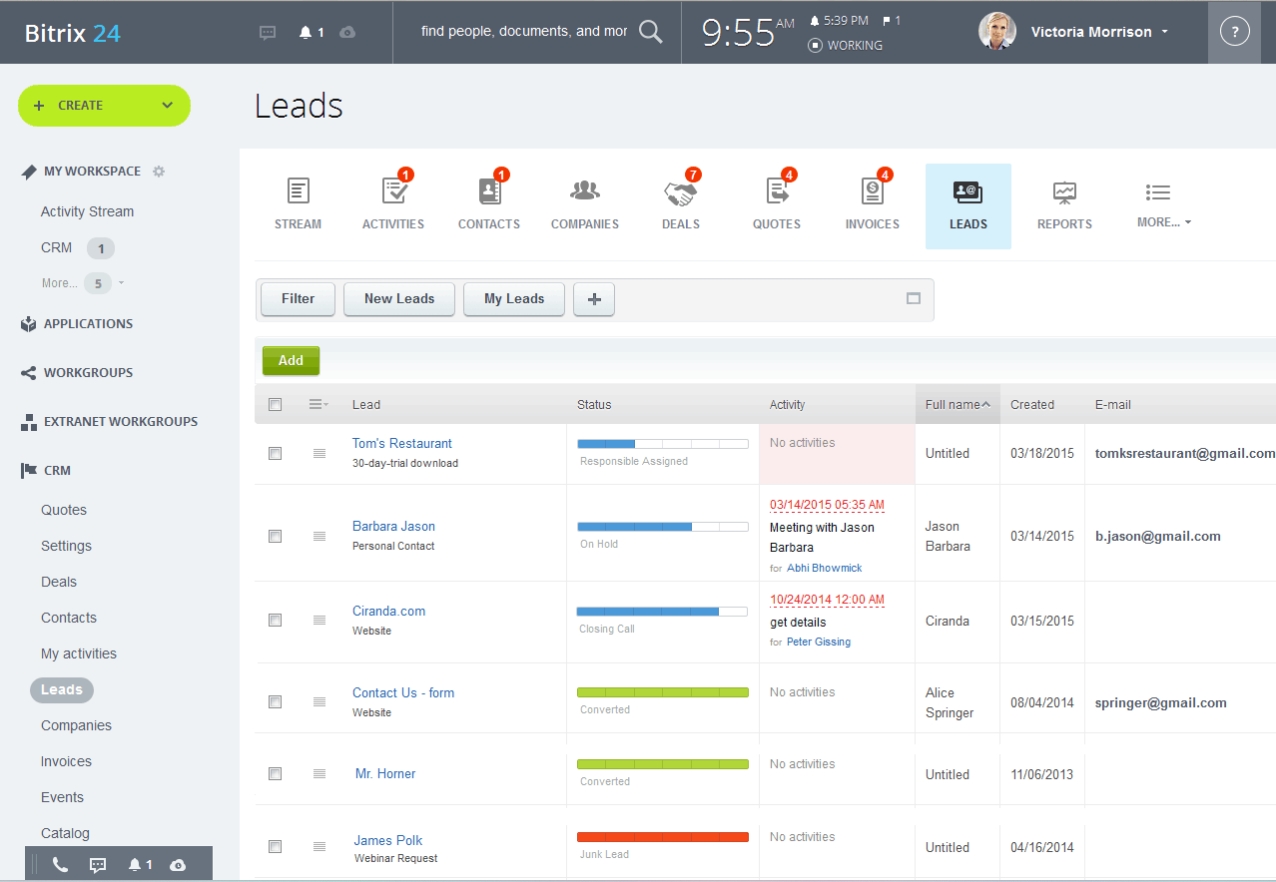Expand the green Create button dropdown
This screenshot has width=1276, height=882.
pos(167,105)
